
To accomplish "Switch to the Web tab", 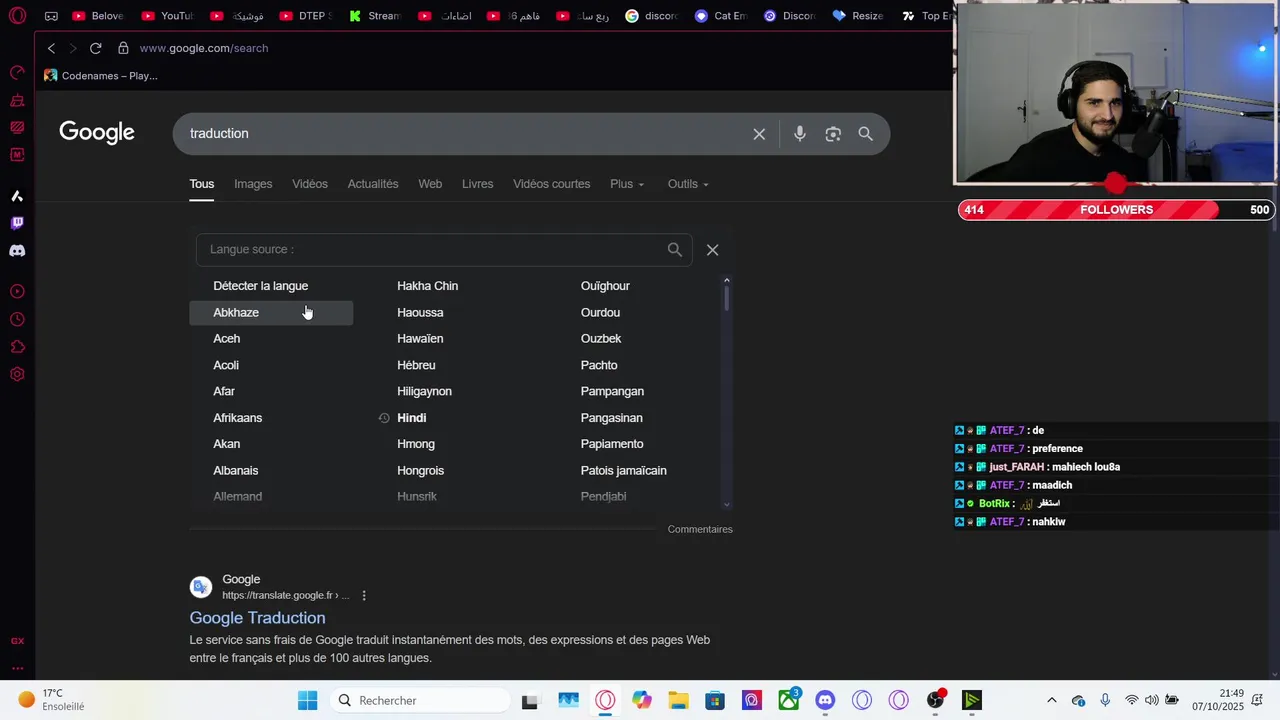I will [430, 184].
